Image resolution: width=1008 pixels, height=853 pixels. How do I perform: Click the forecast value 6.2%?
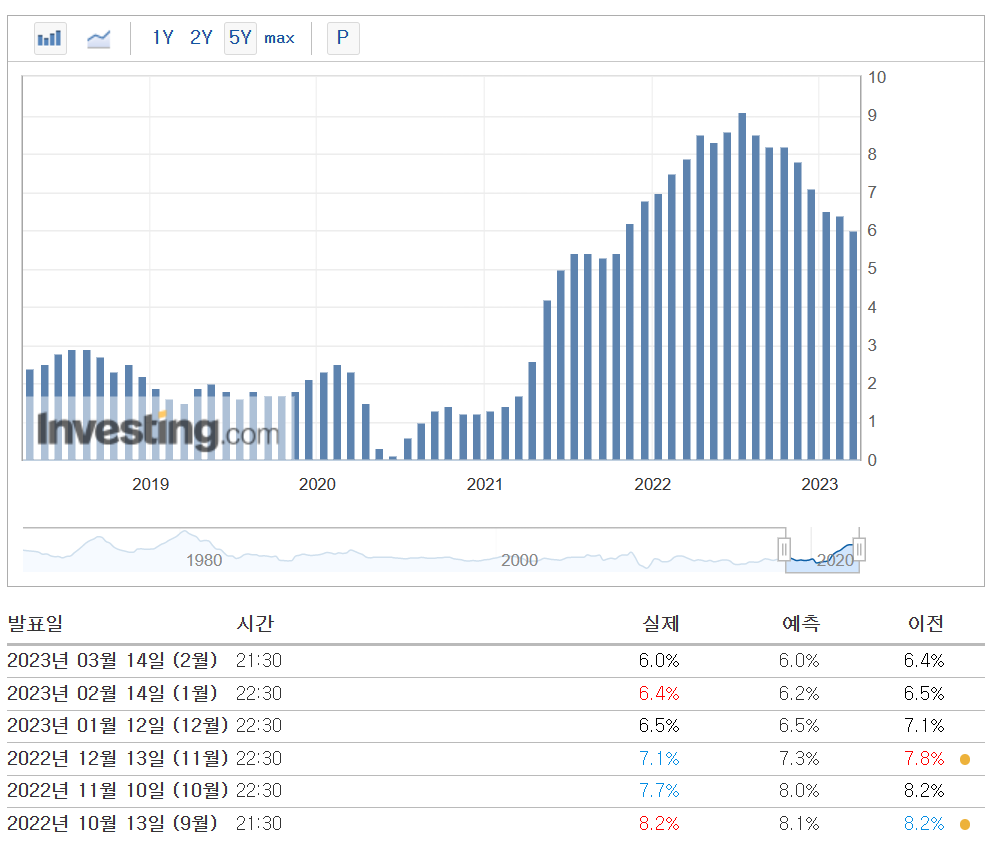(799, 694)
